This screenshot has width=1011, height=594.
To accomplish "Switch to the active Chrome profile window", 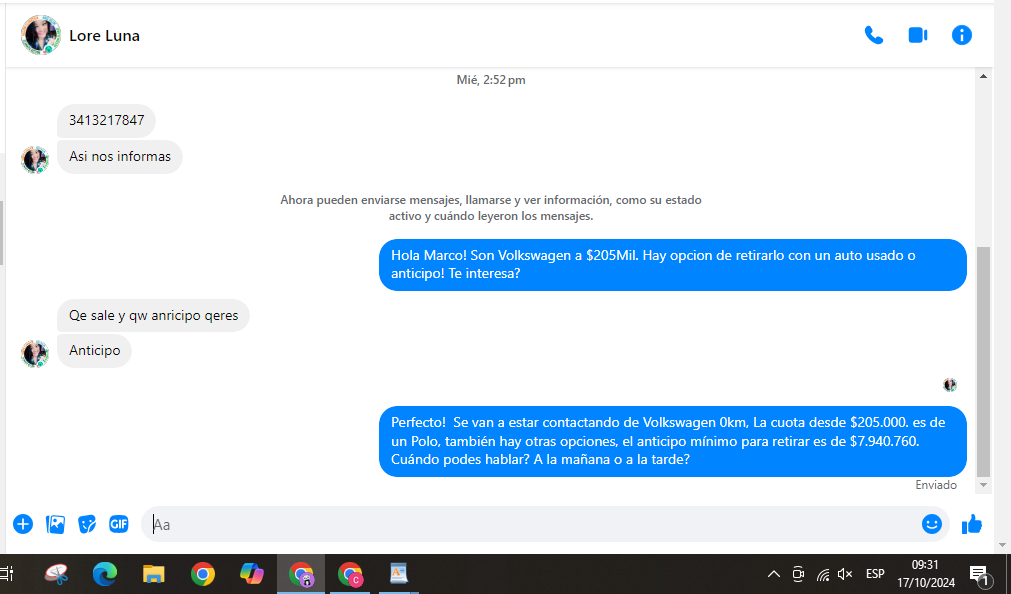I will 301,573.
